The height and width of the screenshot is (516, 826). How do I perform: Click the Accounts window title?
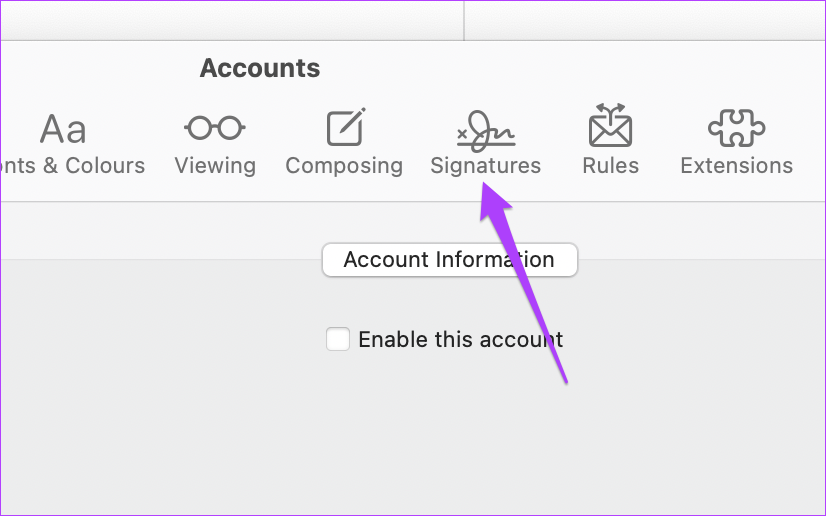point(260,68)
